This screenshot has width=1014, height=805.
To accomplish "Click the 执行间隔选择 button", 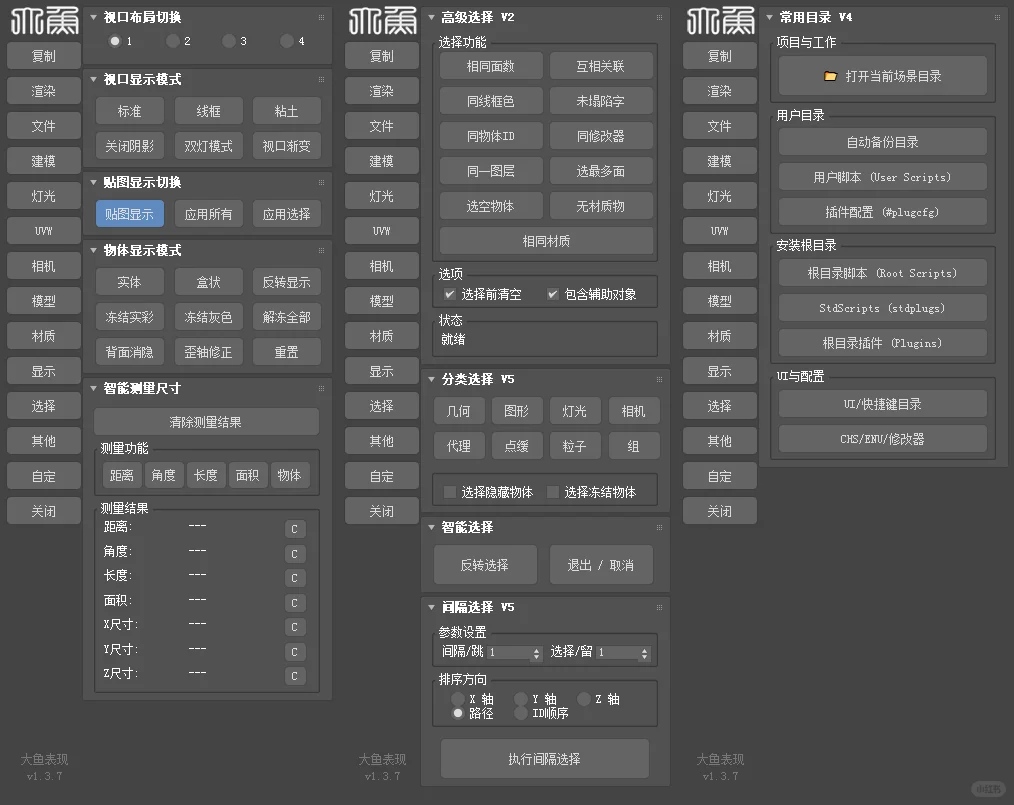I will [x=544, y=758].
